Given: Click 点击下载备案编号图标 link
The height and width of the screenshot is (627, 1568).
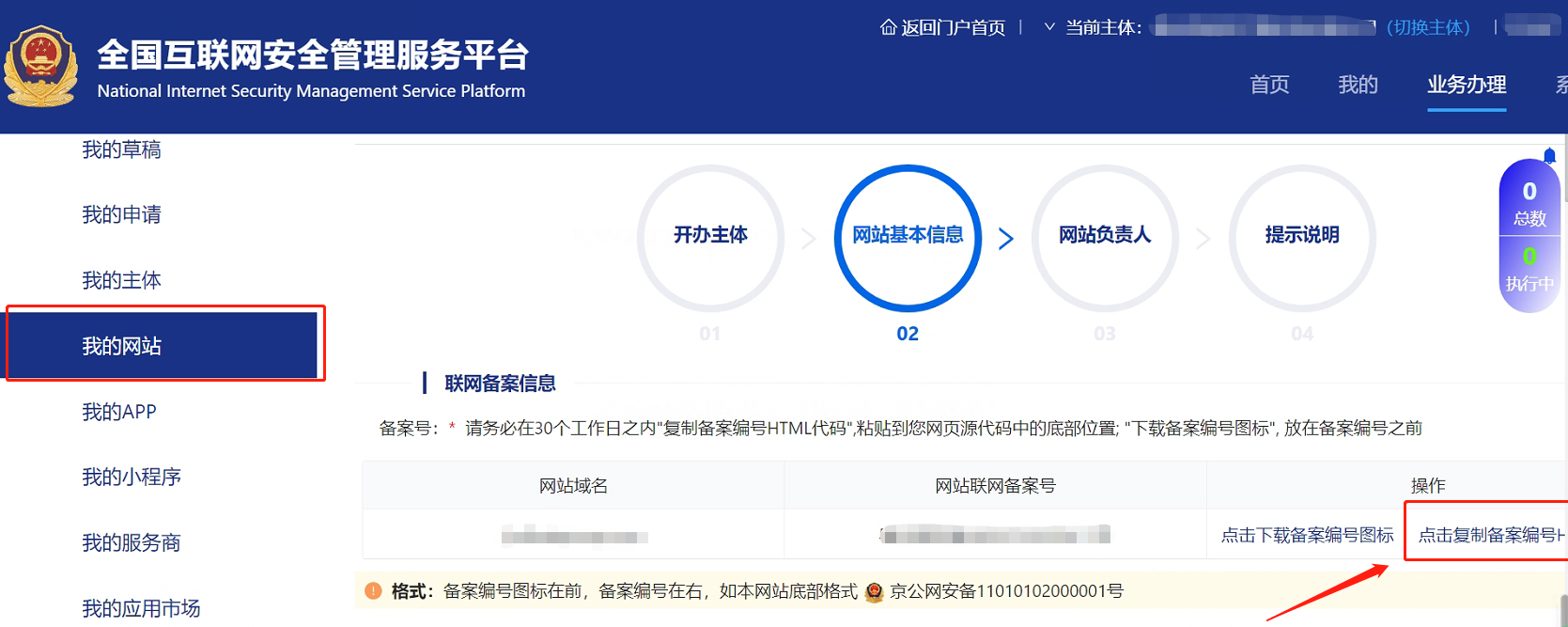Looking at the screenshot, I should (x=1307, y=535).
